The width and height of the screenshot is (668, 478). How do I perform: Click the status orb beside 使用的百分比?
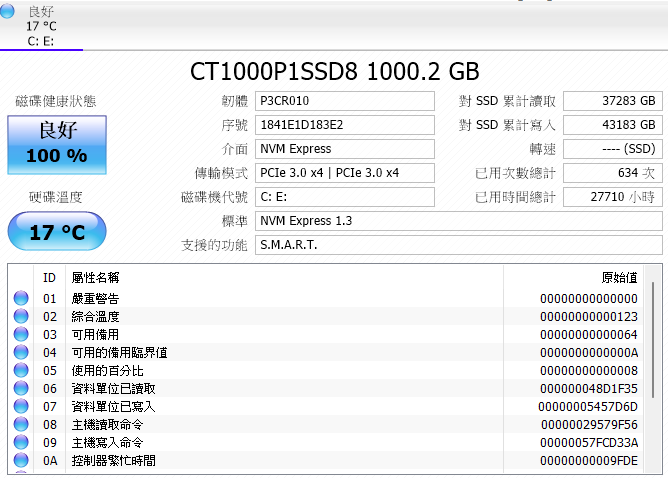(20, 371)
